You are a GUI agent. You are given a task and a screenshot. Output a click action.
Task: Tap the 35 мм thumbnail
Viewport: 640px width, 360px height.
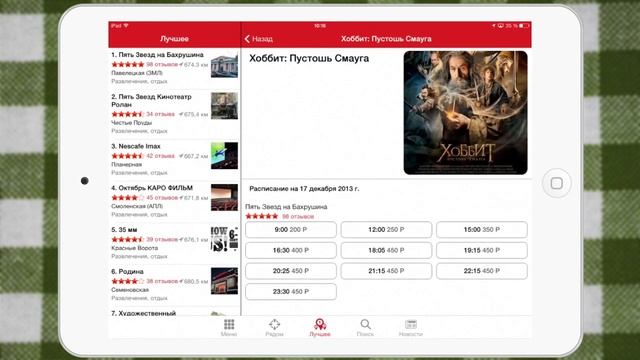tap(224, 239)
